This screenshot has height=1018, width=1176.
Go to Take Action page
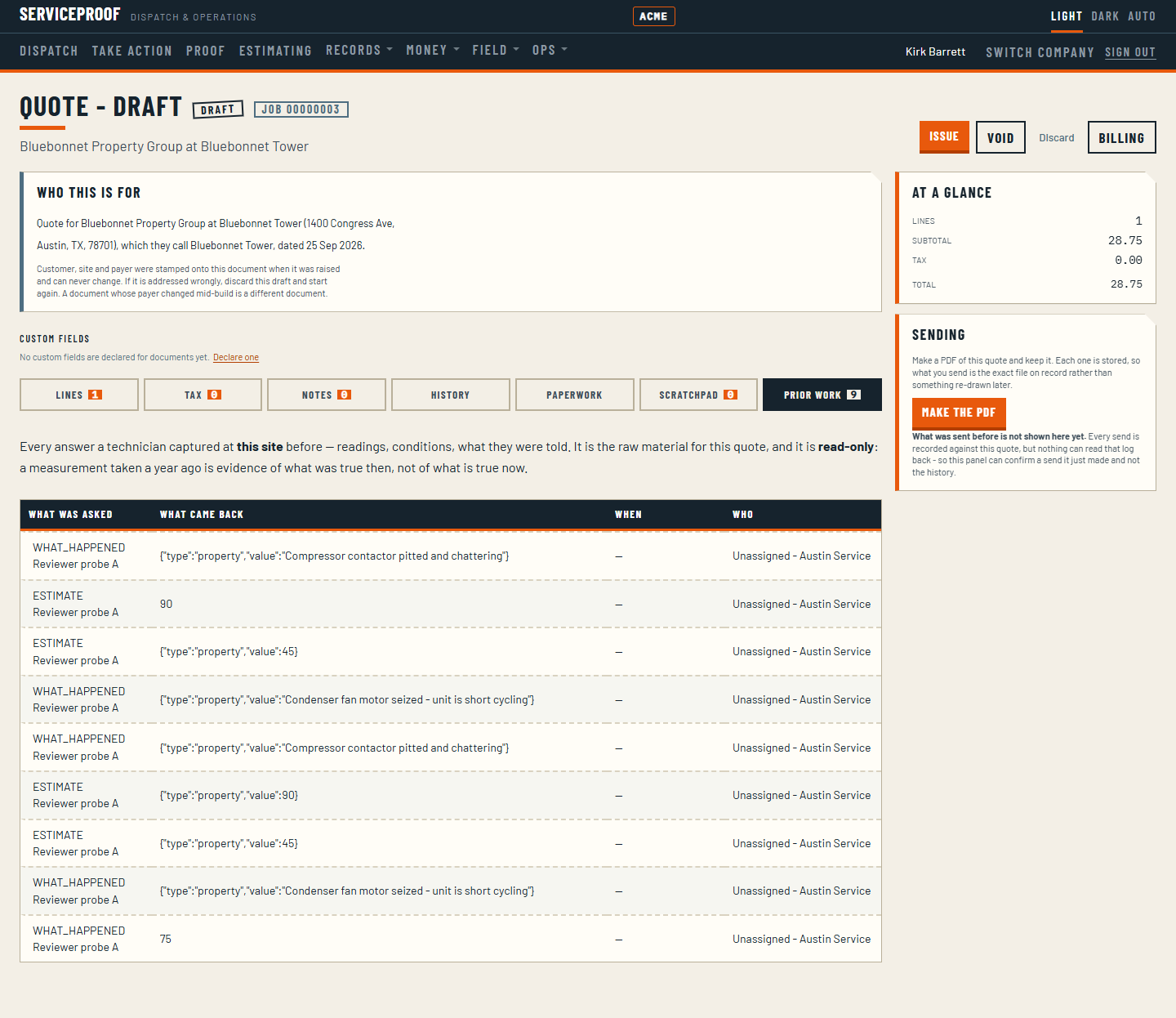tap(131, 51)
